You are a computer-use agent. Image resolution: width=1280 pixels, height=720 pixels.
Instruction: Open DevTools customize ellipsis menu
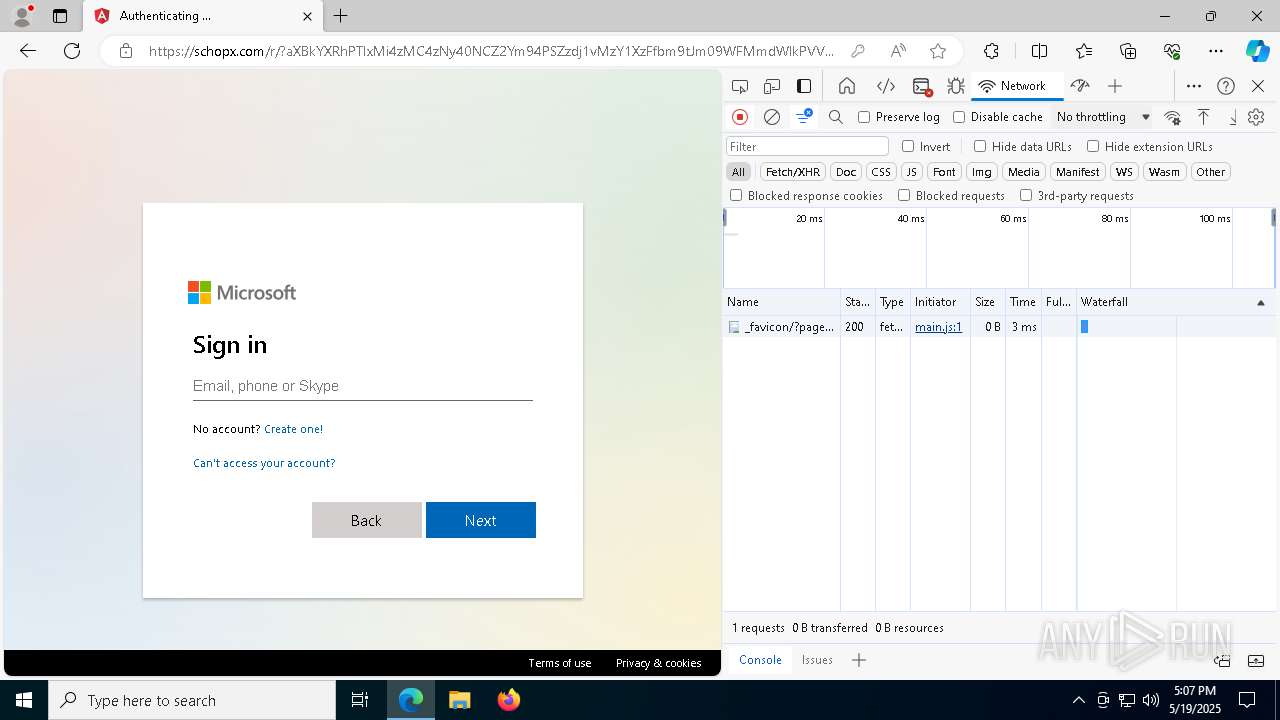click(1194, 86)
